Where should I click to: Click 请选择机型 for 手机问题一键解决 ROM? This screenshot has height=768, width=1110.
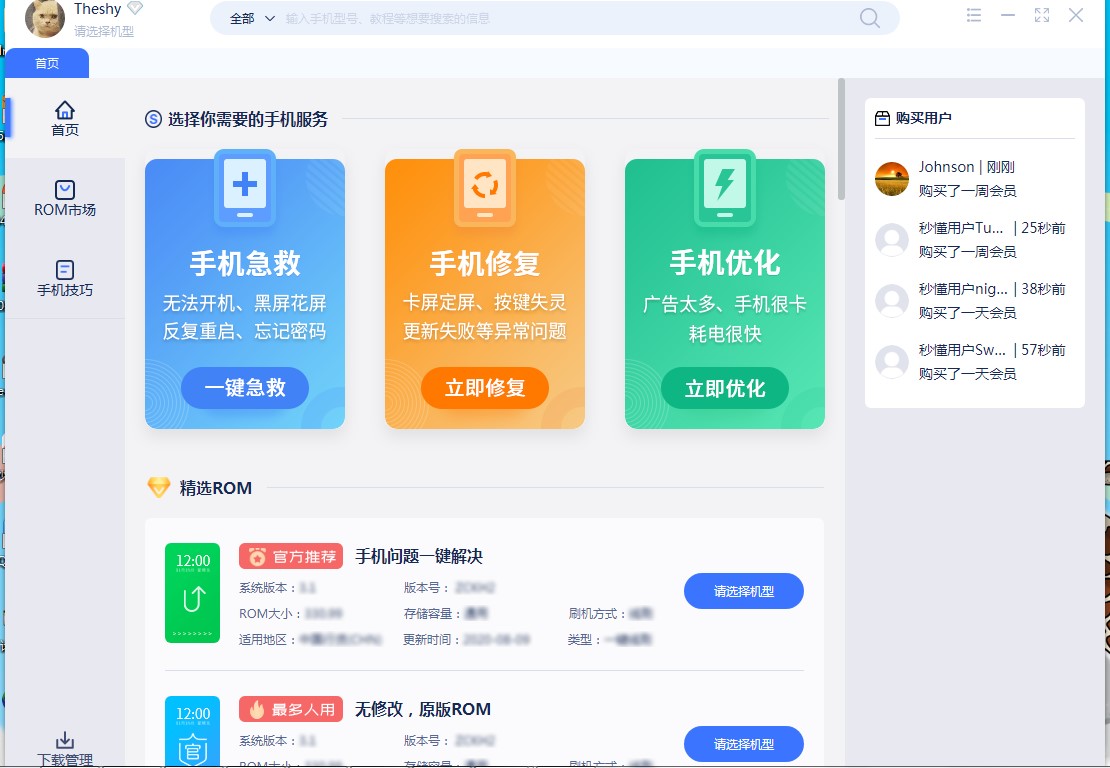pyautogui.click(x=744, y=591)
